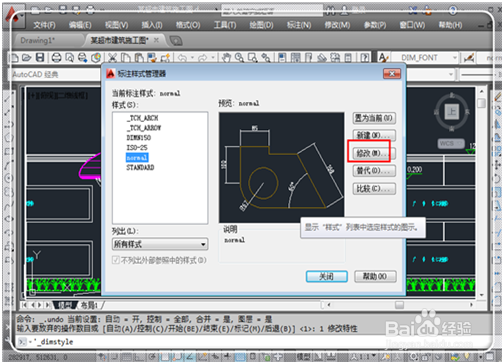Open the 格式(O) menu
The image size is (504, 364).
(x=188, y=25)
